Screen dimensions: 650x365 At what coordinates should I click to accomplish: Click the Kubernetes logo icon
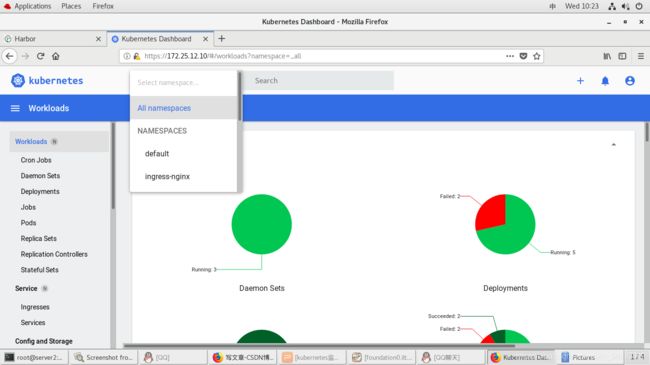coord(18,80)
